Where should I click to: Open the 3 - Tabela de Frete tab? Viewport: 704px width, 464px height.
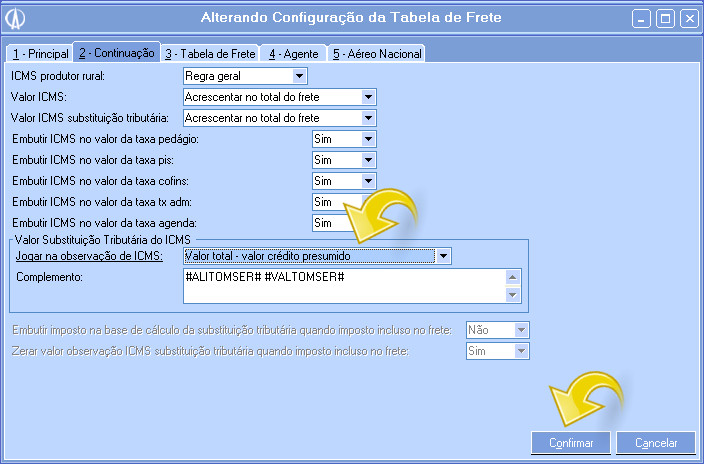(x=210, y=54)
